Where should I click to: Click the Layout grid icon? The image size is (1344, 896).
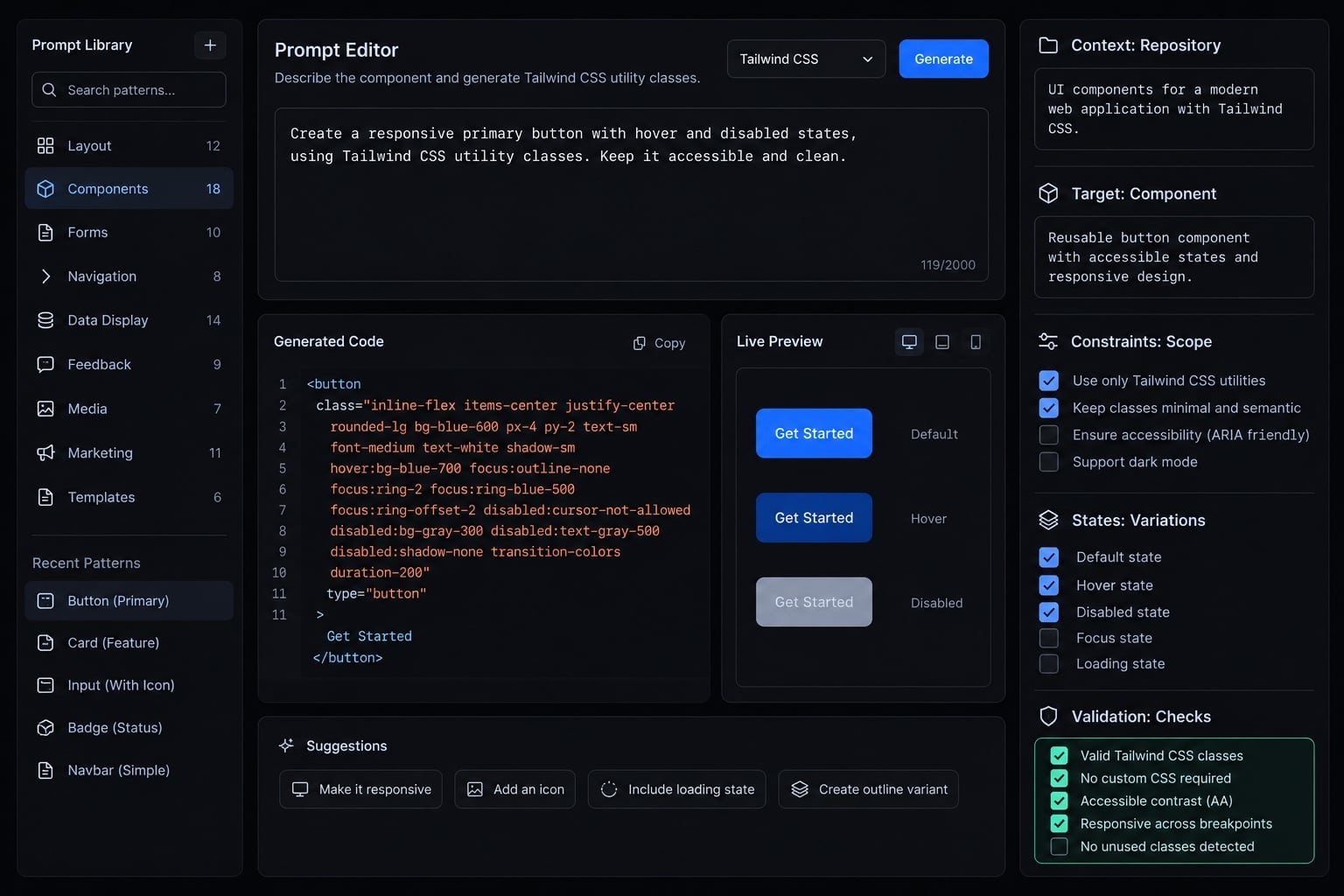pyautogui.click(x=45, y=145)
